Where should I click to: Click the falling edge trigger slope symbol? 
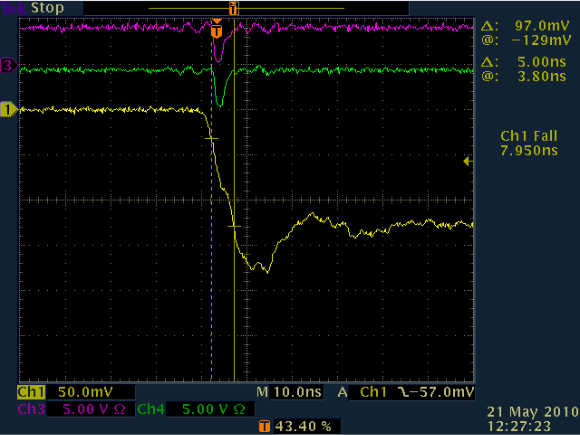pos(404,392)
